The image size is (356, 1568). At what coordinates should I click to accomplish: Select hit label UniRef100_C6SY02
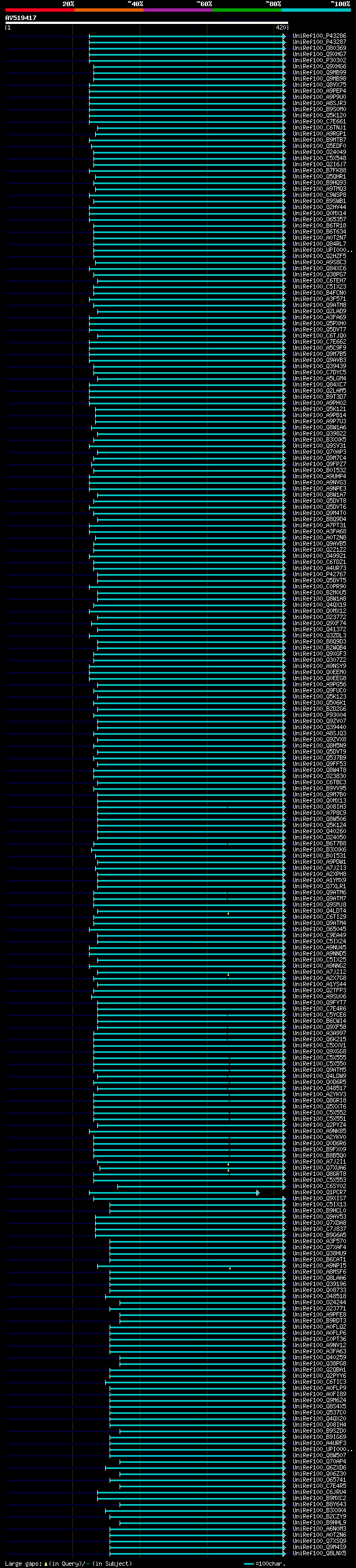(x=319, y=1186)
